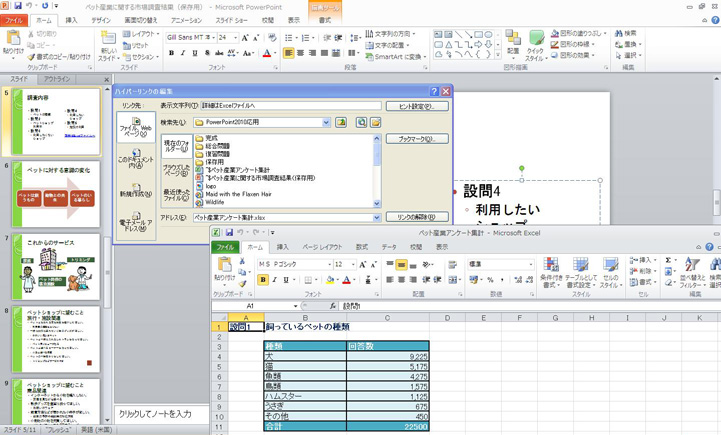Select slide 7 thumbnail
Screen dimensions: 721x435
56,267
